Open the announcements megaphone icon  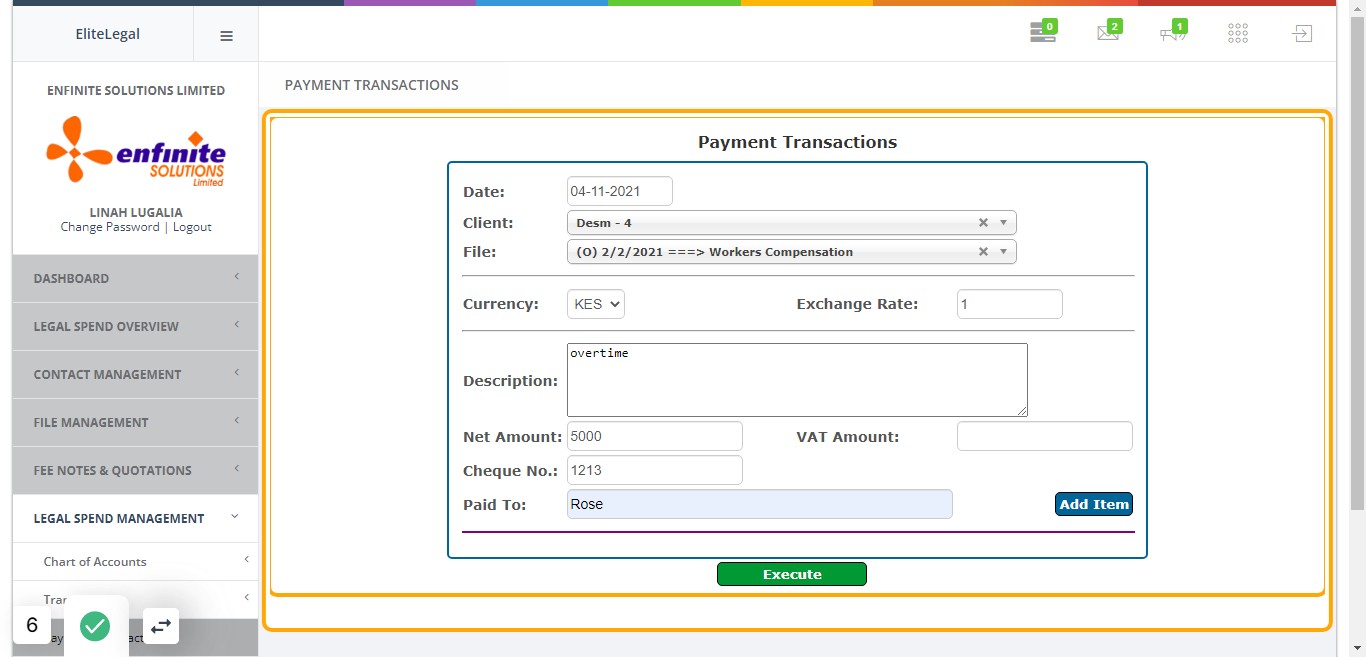(x=1173, y=32)
